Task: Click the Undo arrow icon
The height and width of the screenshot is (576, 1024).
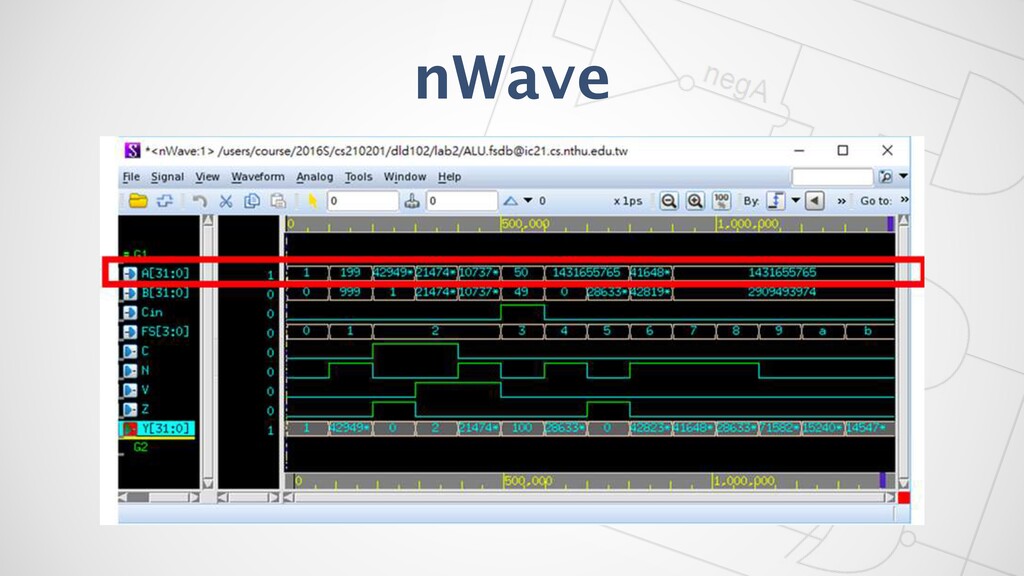Action: (200, 201)
